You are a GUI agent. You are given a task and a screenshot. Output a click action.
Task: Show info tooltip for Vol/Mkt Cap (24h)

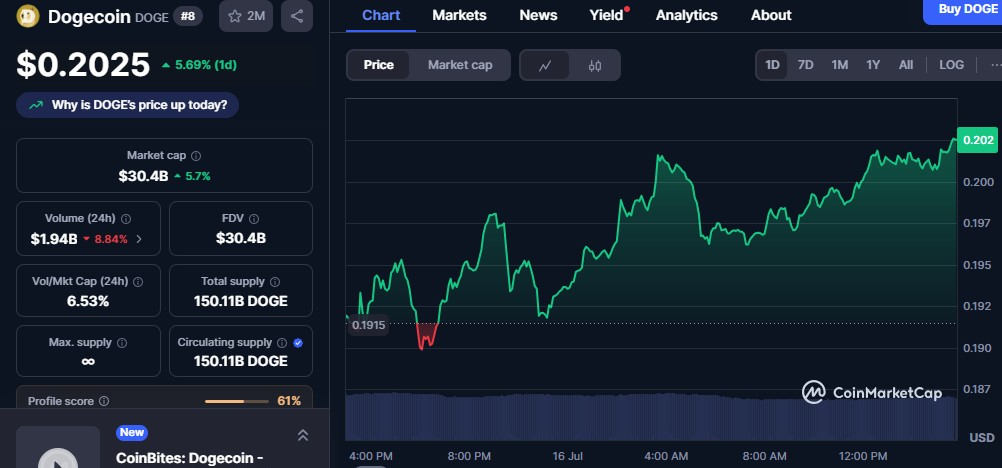138,281
